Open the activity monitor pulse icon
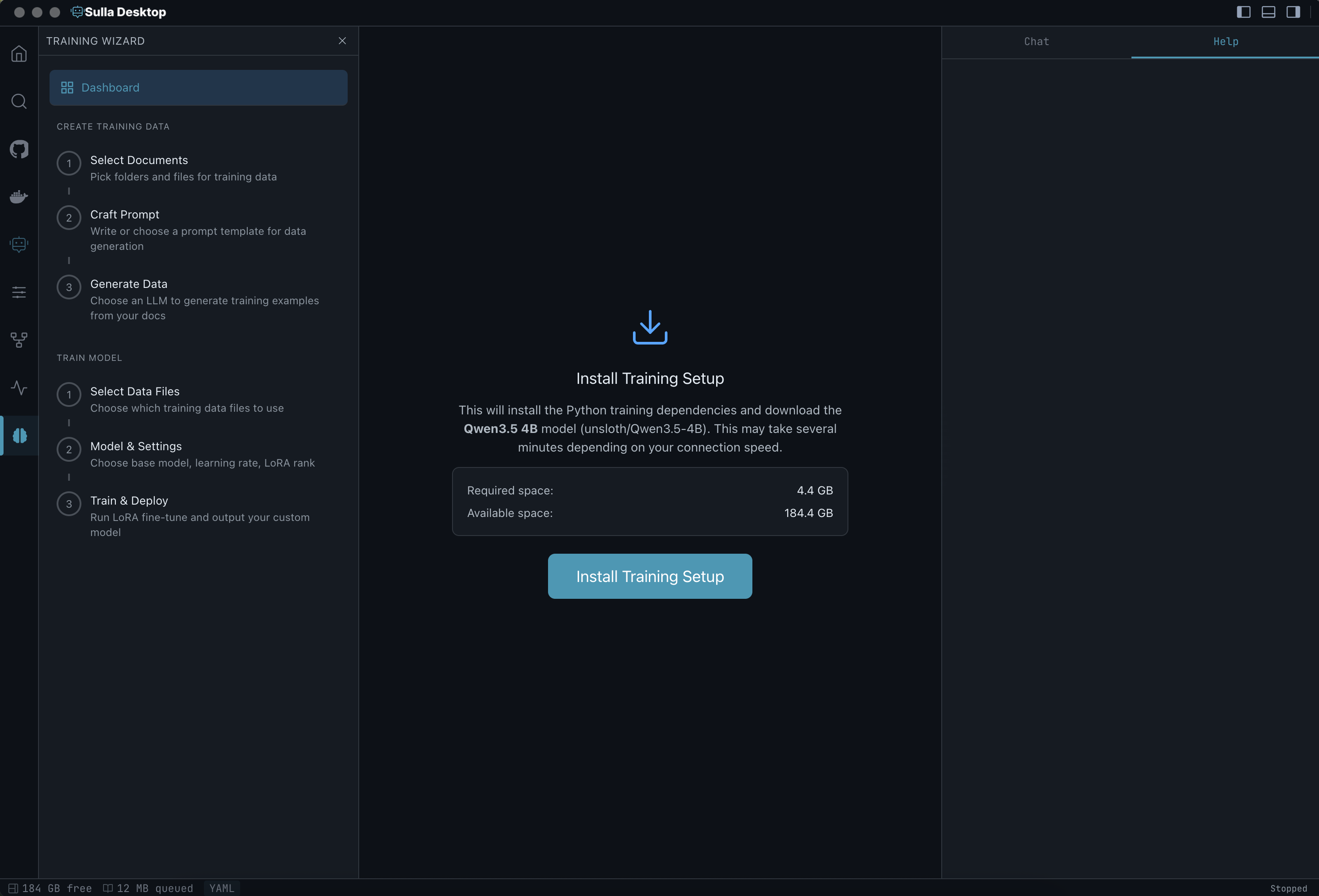This screenshot has height=896, width=1319. [x=19, y=387]
